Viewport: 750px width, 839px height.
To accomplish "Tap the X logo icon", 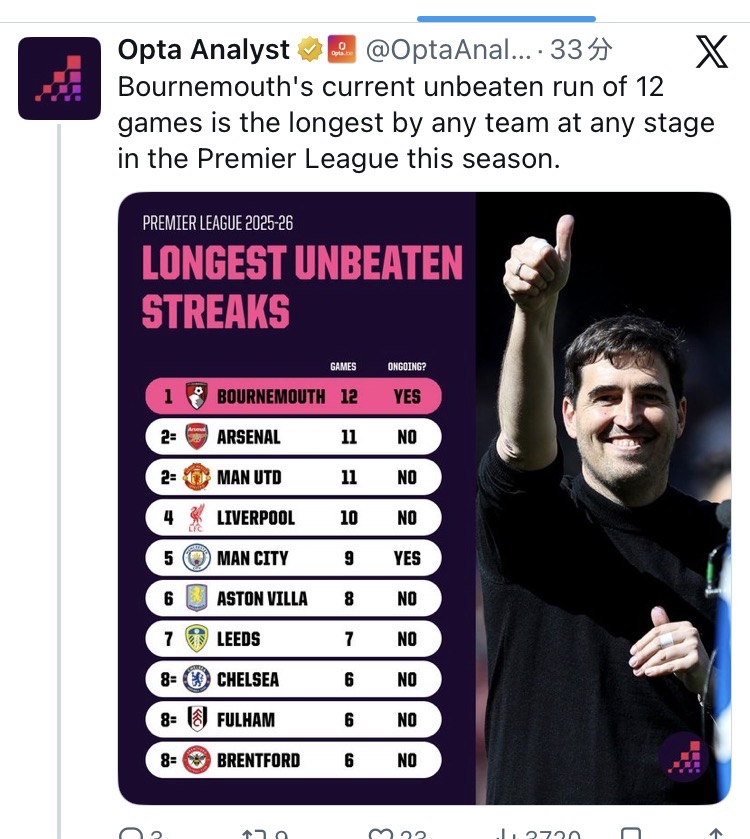I will pyautogui.click(x=711, y=51).
